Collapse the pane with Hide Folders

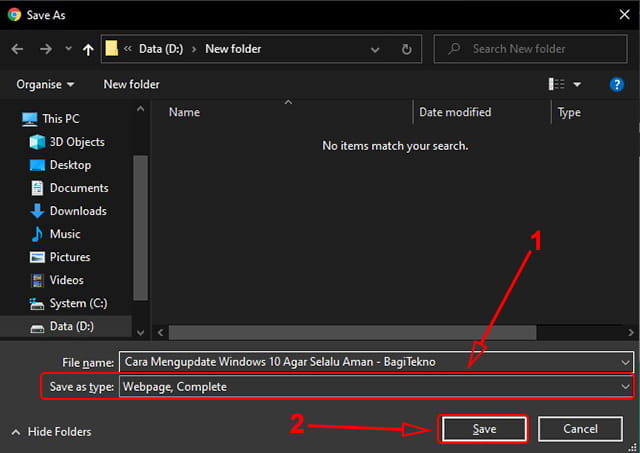pyautogui.click(x=51, y=432)
